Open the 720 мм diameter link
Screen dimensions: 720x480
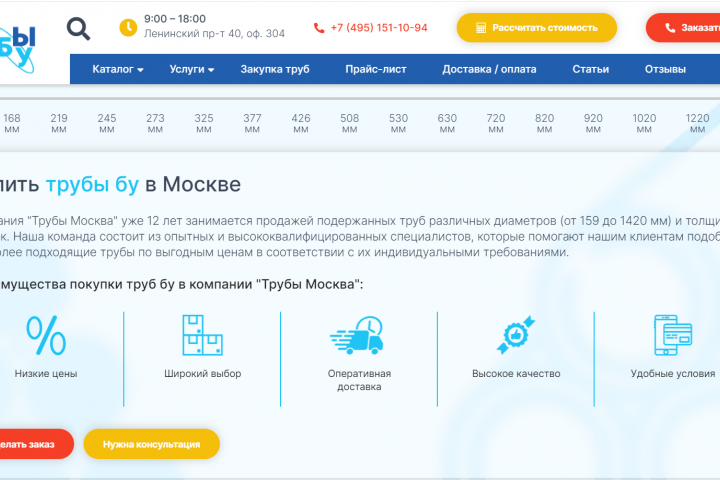pyautogui.click(x=496, y=123)
